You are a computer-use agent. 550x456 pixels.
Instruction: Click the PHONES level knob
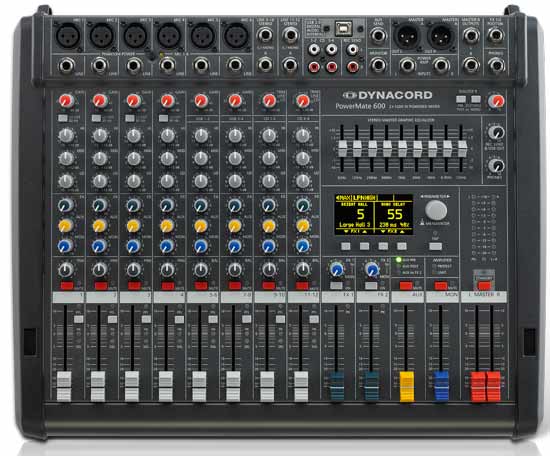(x=496, y=166)
